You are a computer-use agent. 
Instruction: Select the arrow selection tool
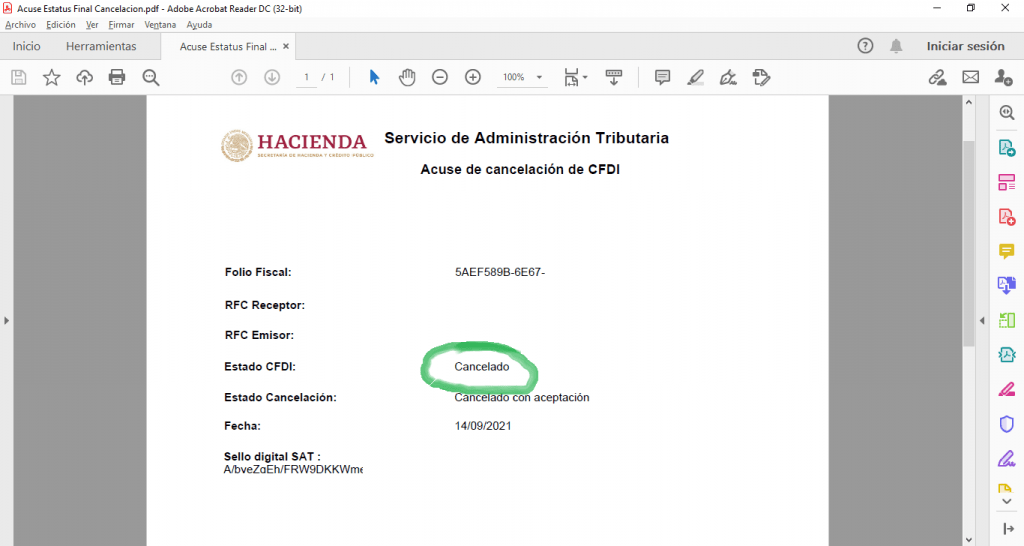click(374, 78)
